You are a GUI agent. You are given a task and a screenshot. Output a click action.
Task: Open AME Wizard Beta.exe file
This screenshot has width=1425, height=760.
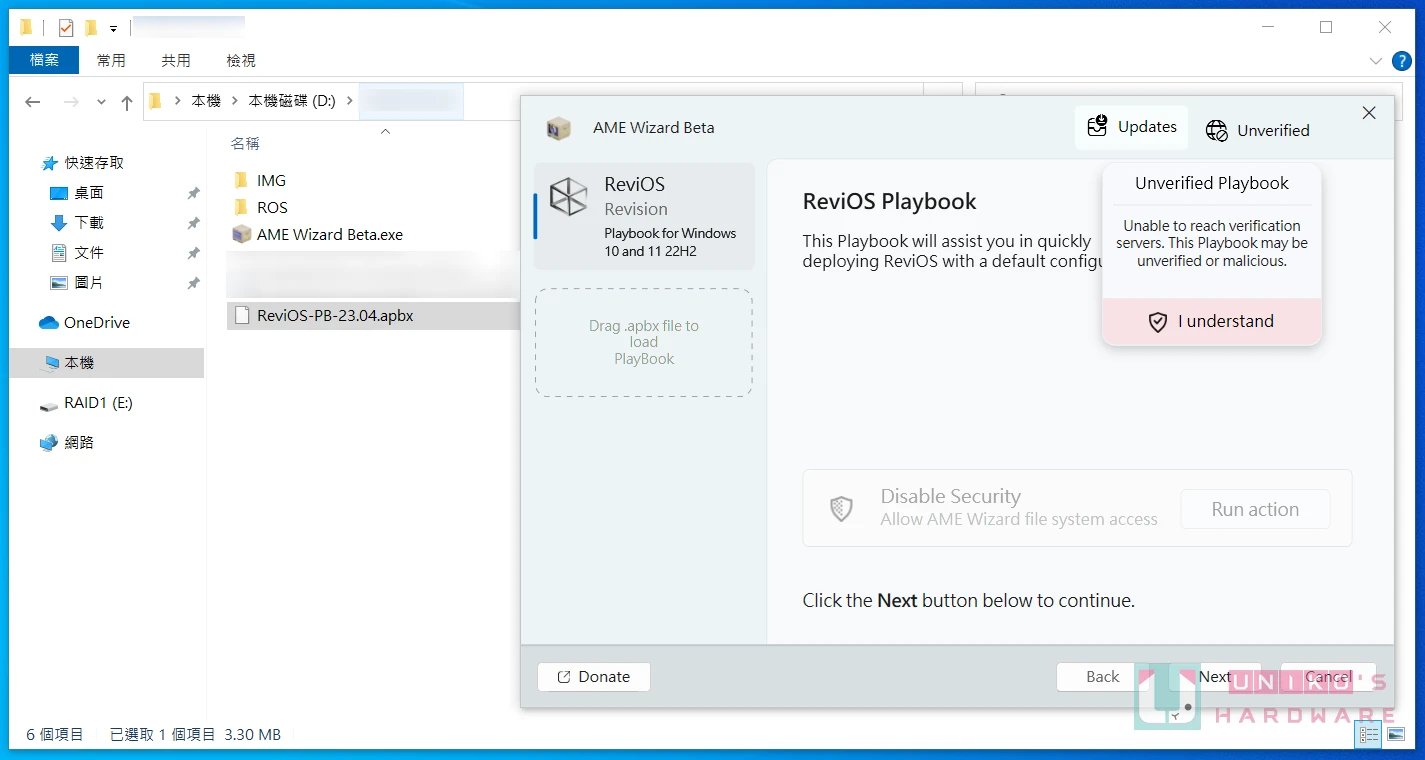pos(329,235)
